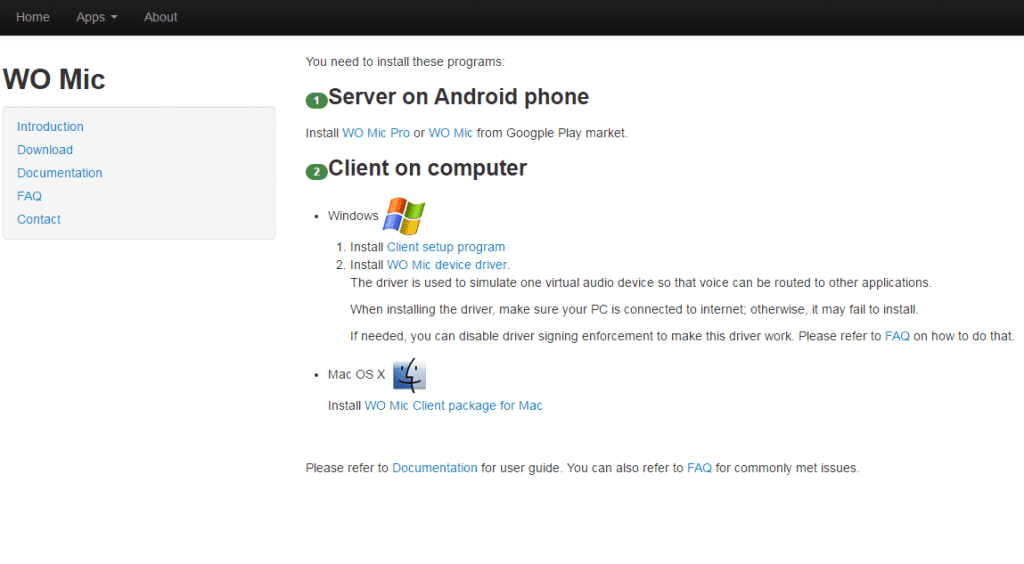The height and width of the screenshot is (564, 1024).
Task: Click the green number 2 badge
Action: (317, 172)
